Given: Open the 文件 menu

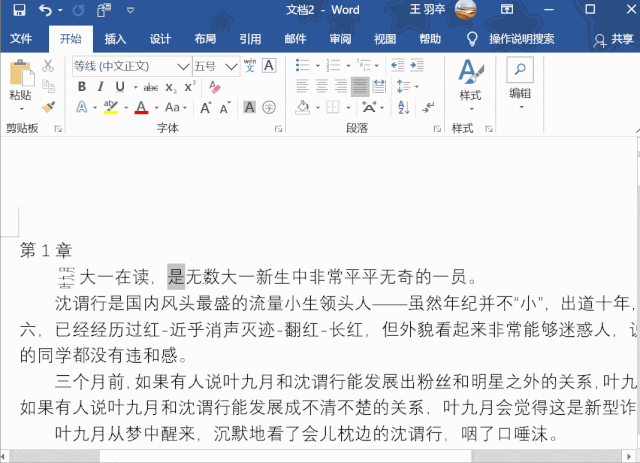Looking at the screenshot, I should pos(21,39).
